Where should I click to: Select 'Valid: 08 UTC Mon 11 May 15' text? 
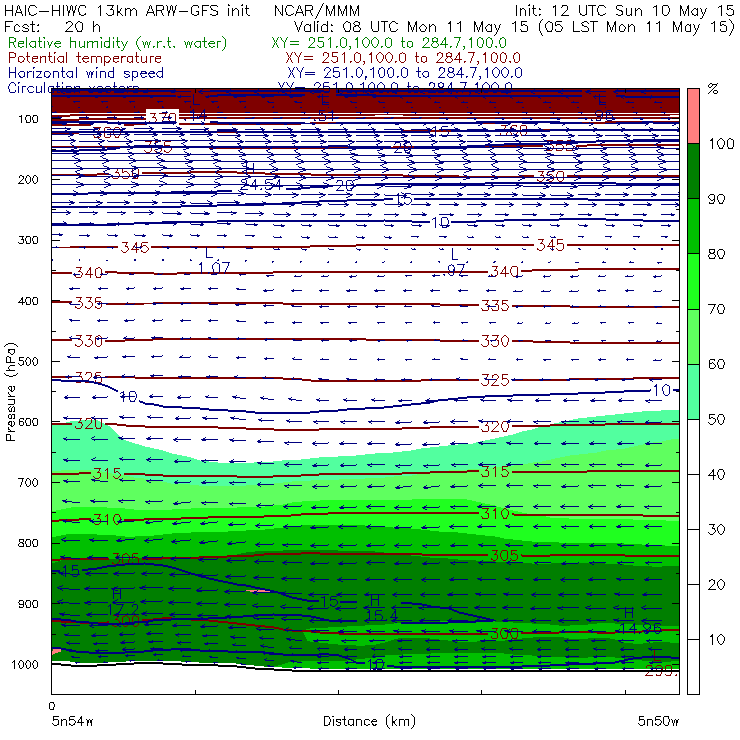412,26
